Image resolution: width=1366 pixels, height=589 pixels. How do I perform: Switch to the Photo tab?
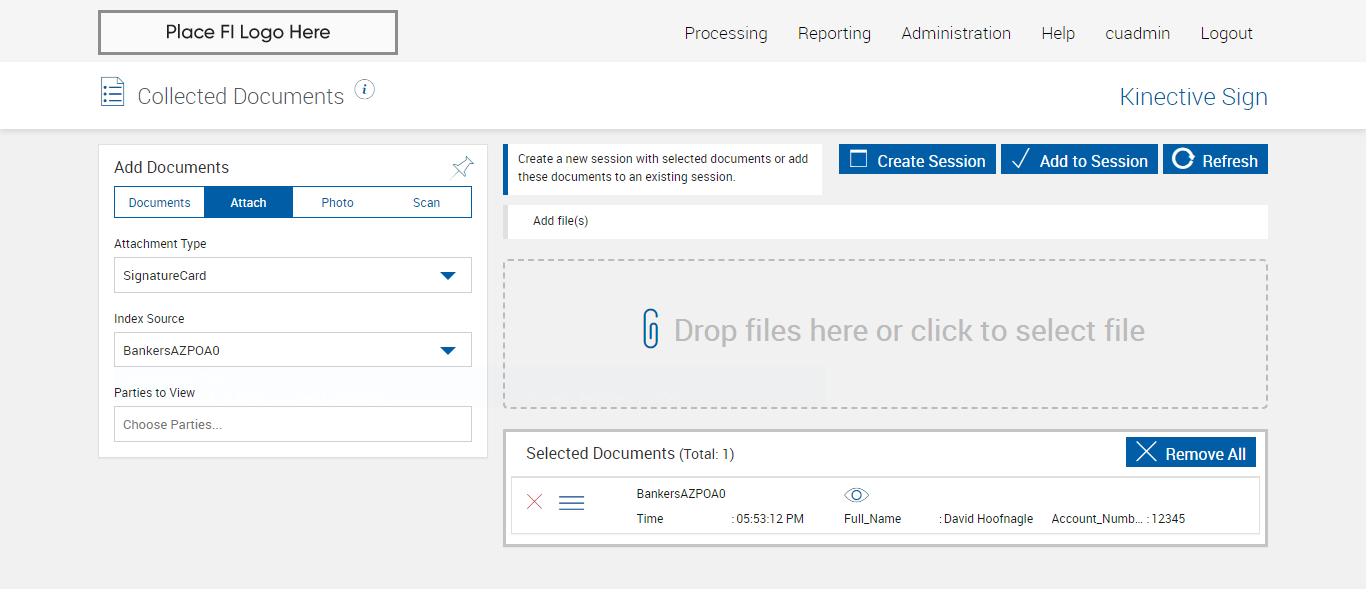click(x=338, y=203)
